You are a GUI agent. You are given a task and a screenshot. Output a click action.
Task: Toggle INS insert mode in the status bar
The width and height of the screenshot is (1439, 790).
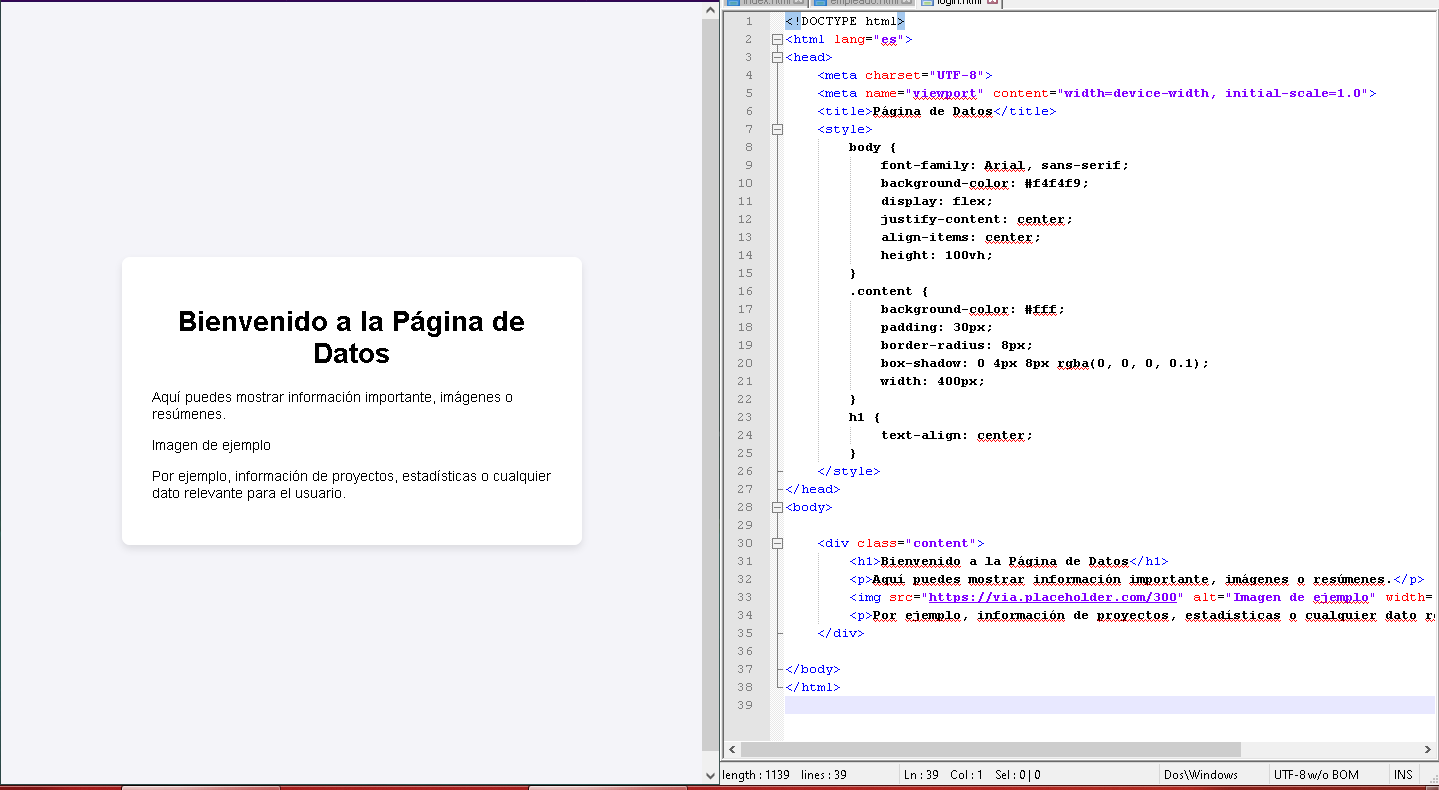pos(1404,775)
